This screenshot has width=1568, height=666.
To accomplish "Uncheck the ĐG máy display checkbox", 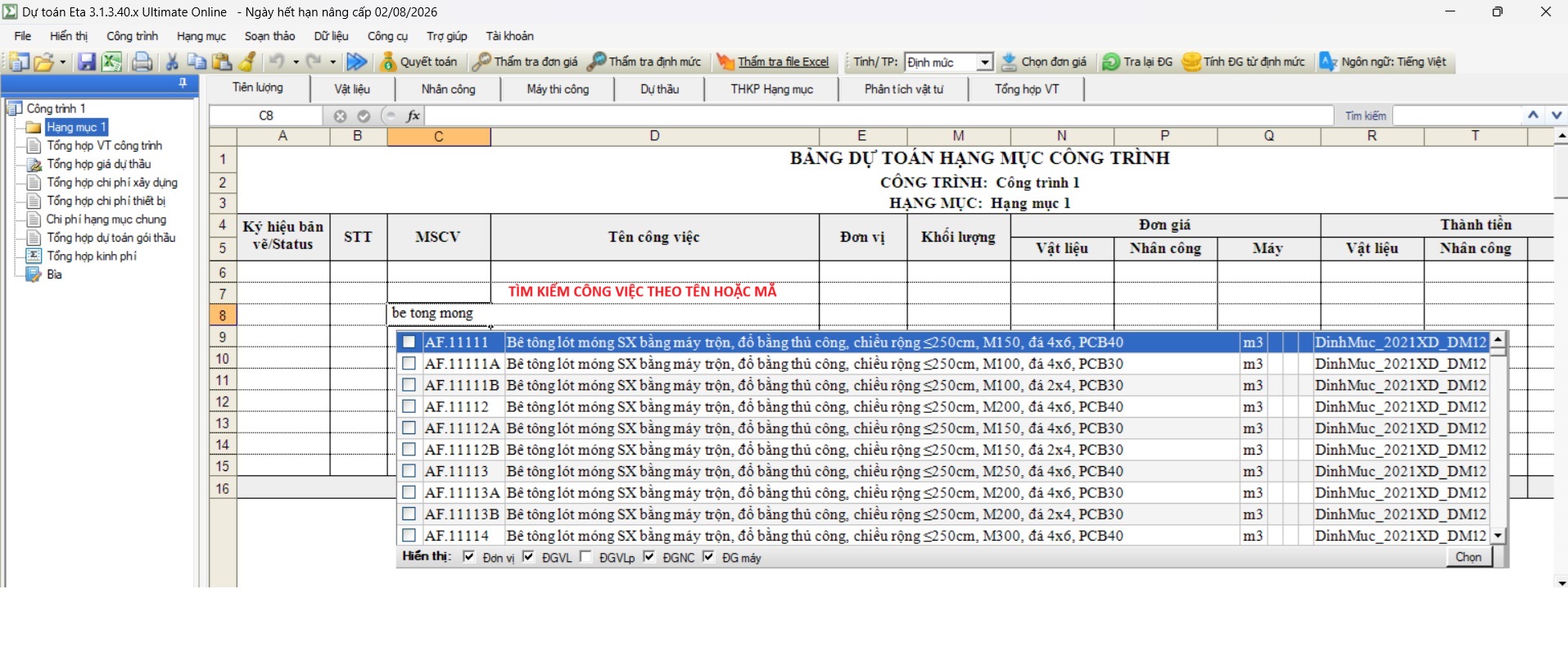I will click(708, 557).
